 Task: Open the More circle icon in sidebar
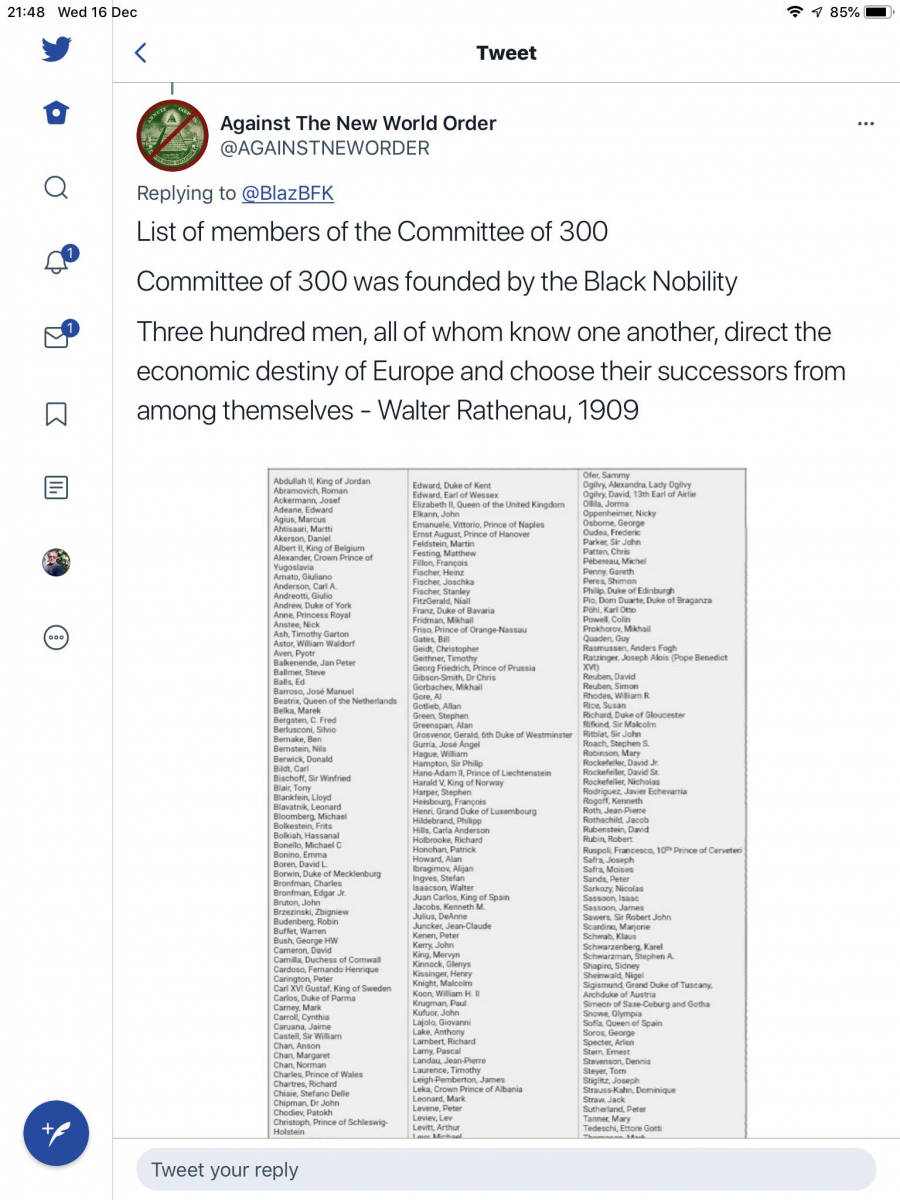(x=56, y=637)
